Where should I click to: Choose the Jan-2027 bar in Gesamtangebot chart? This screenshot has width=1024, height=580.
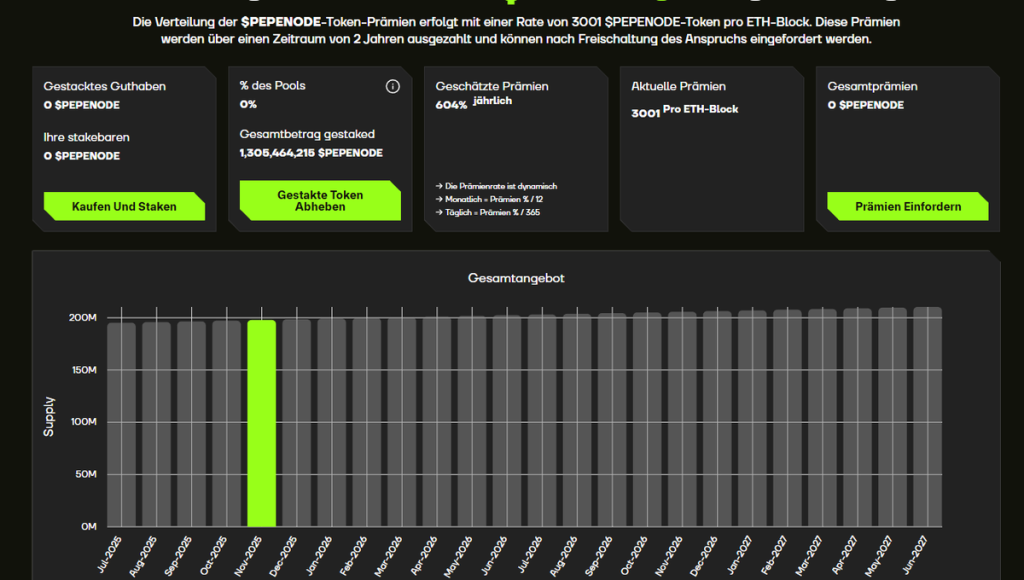pyautogui.click(x=752, y=418)
